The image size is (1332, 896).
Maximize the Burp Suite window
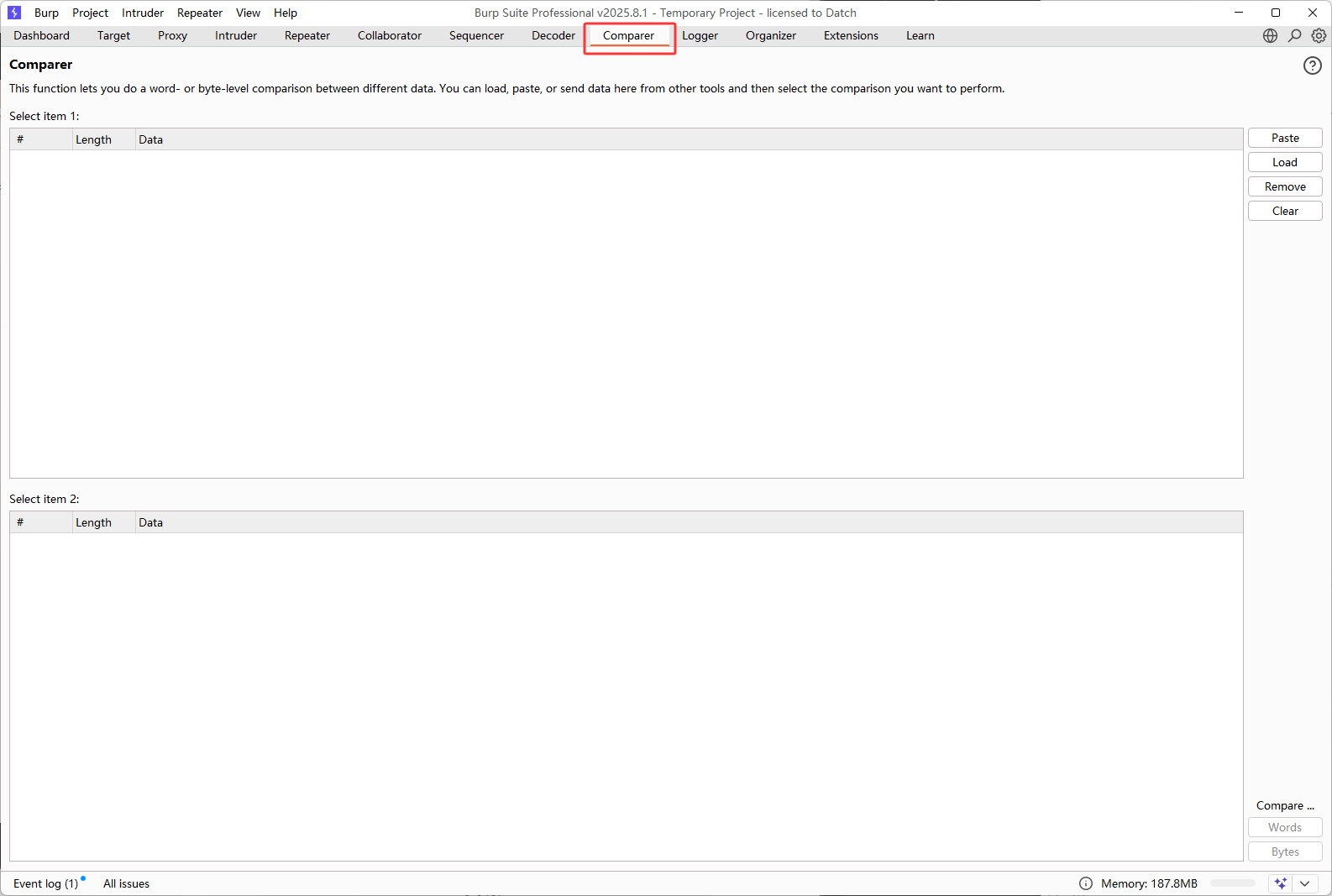[1276, 13]
